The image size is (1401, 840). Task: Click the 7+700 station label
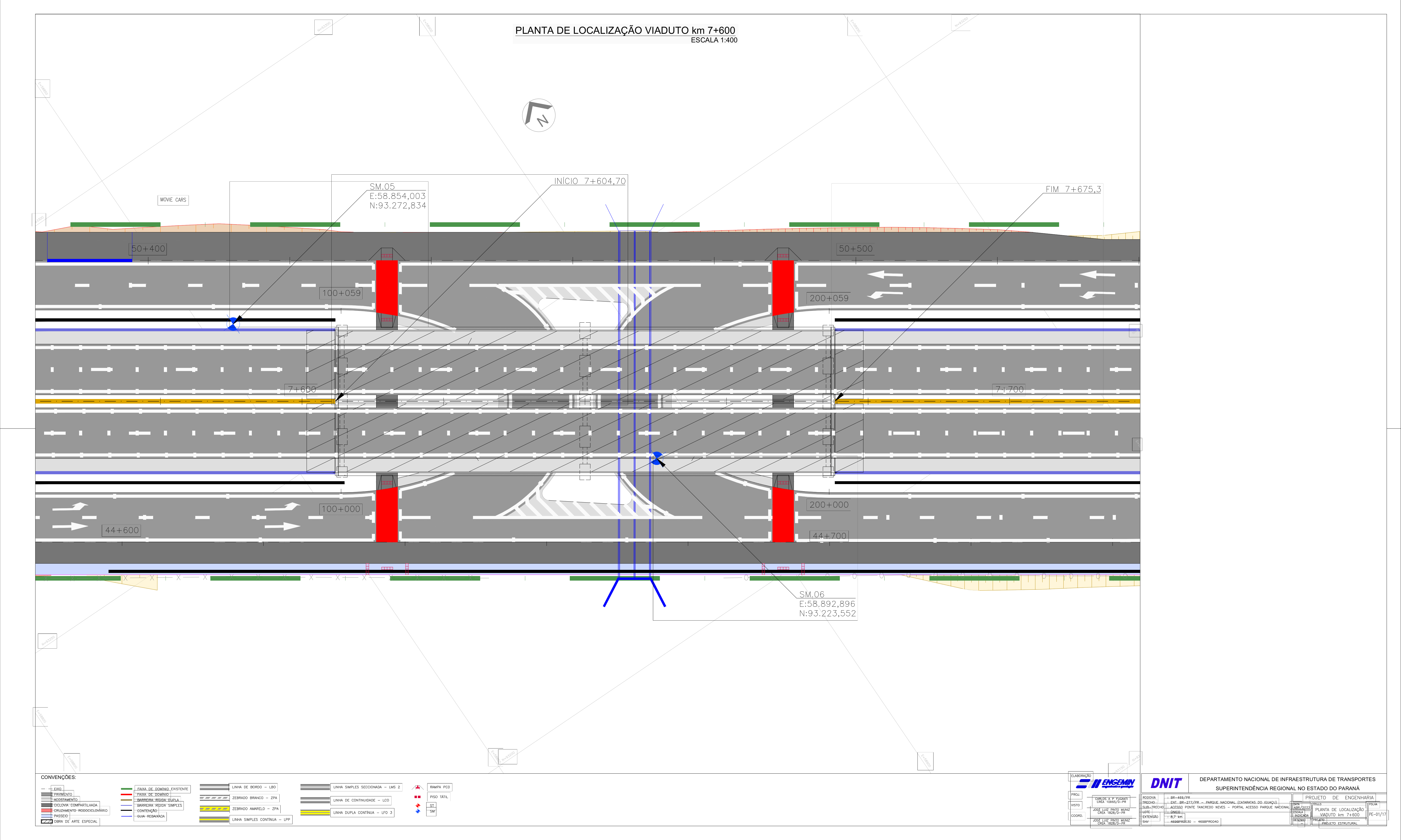coord(1009,389)
